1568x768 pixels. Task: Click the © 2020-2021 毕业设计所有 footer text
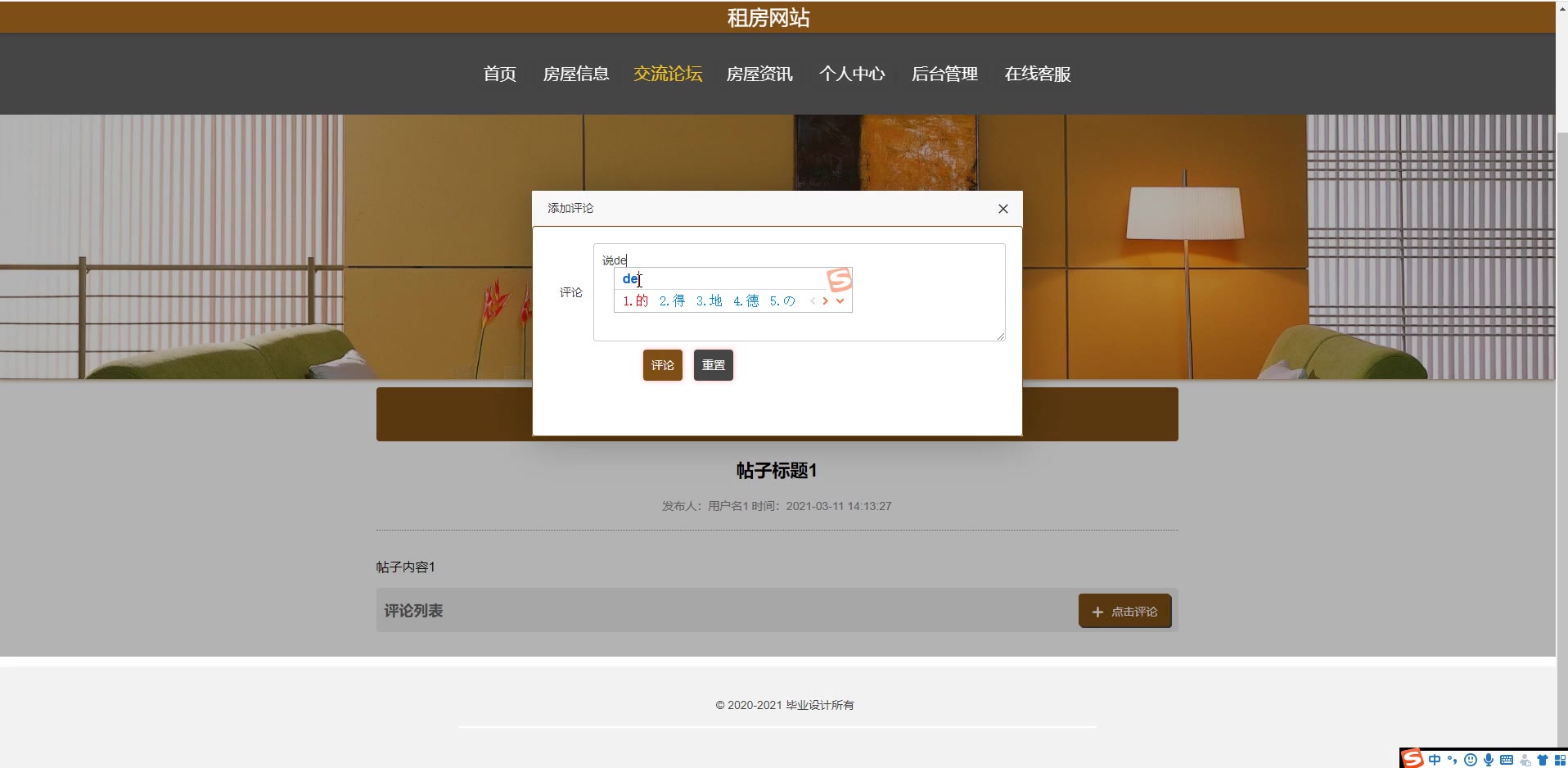pyautogui.click(x=785, y=705)
